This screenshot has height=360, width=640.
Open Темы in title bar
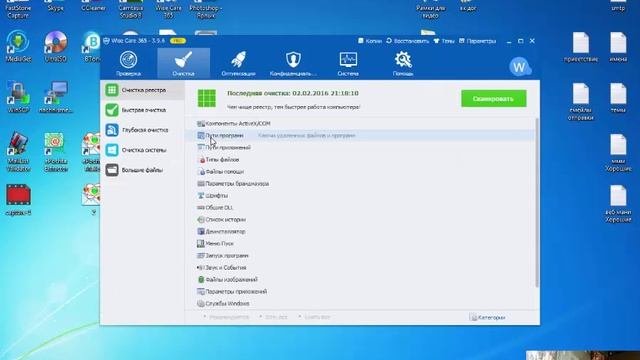(x=444, y=41)
